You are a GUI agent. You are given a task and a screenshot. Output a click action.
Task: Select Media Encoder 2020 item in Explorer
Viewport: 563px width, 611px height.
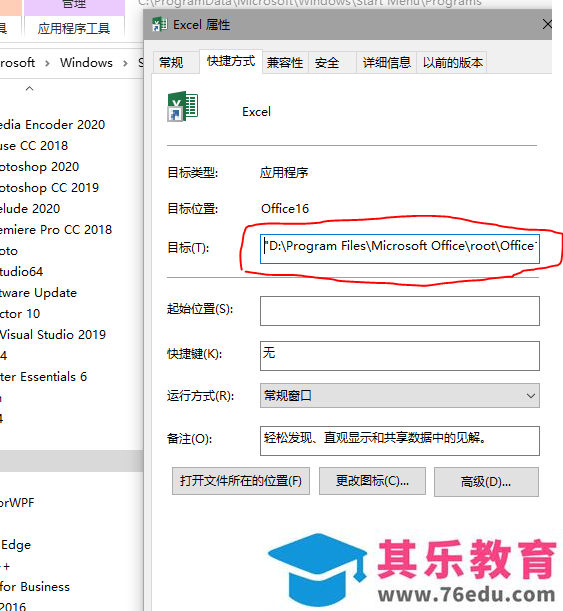click(53, 125)
